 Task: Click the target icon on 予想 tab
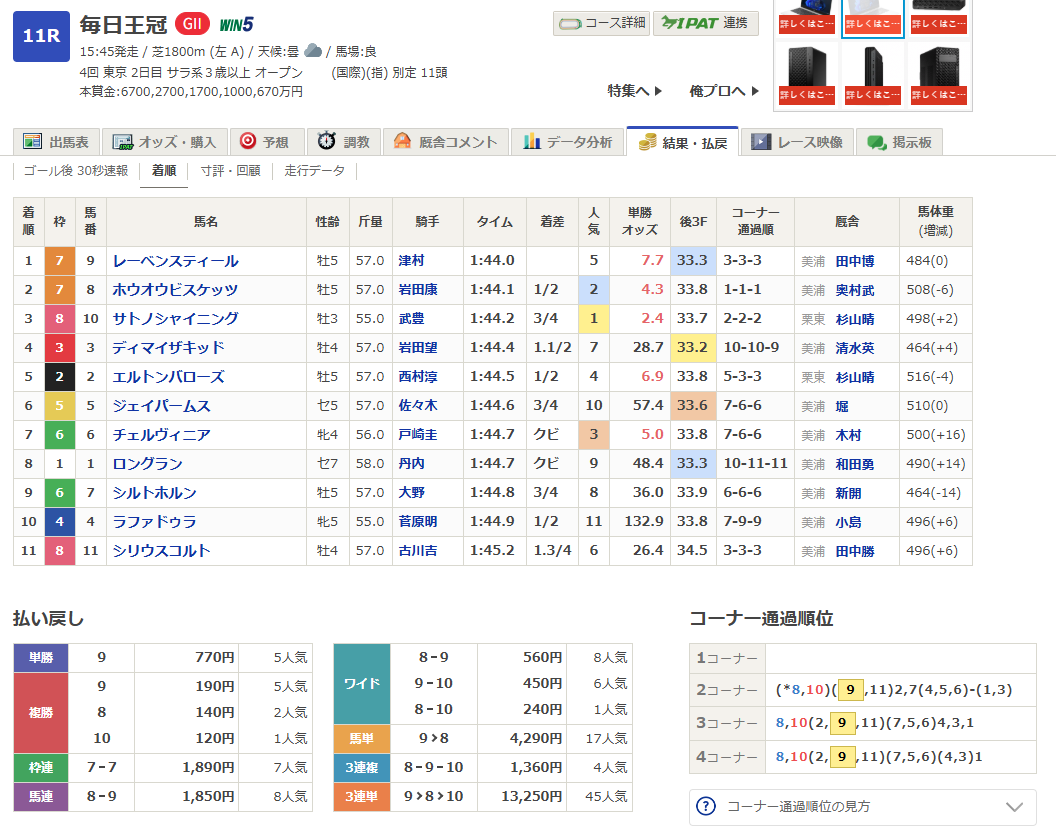tap(247, 142)
